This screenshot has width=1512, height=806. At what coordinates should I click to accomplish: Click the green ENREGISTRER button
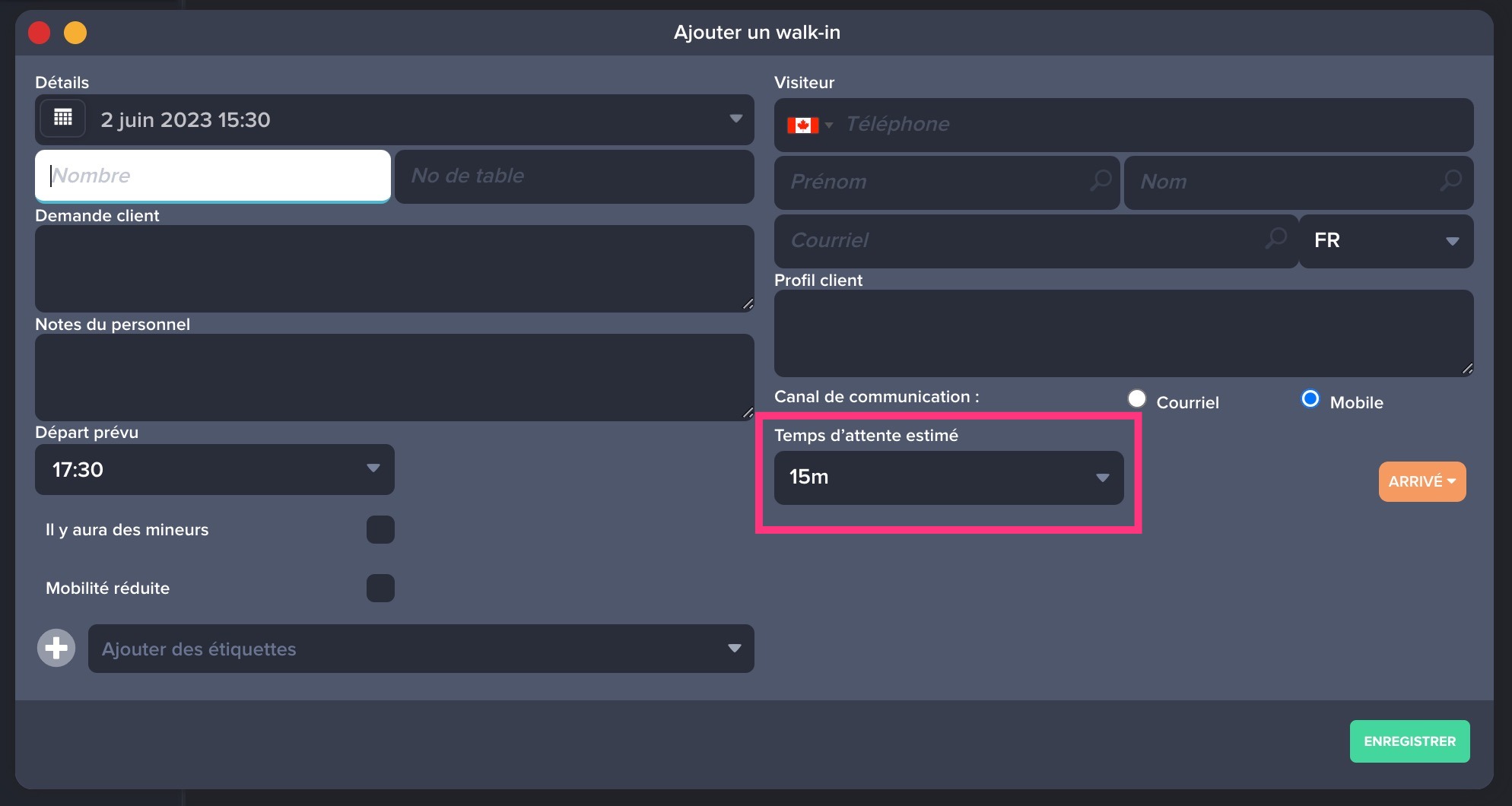click(1409, 741)
